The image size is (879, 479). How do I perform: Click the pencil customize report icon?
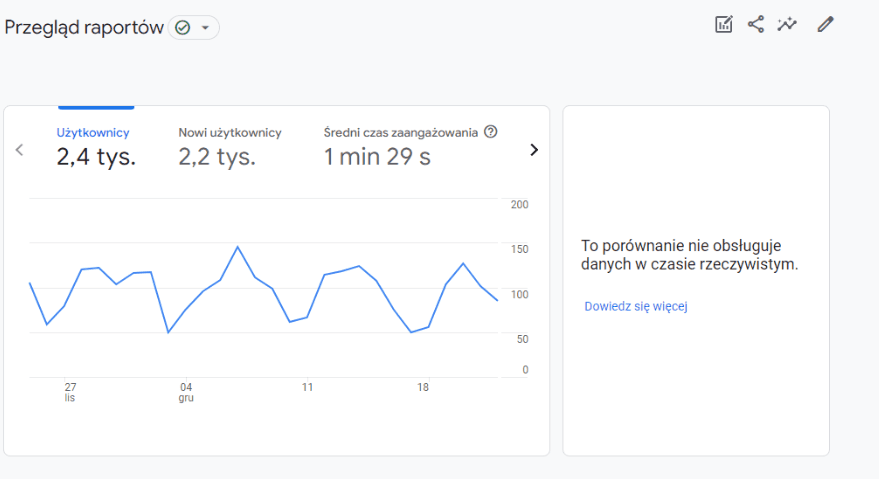[x=825, y=25]
